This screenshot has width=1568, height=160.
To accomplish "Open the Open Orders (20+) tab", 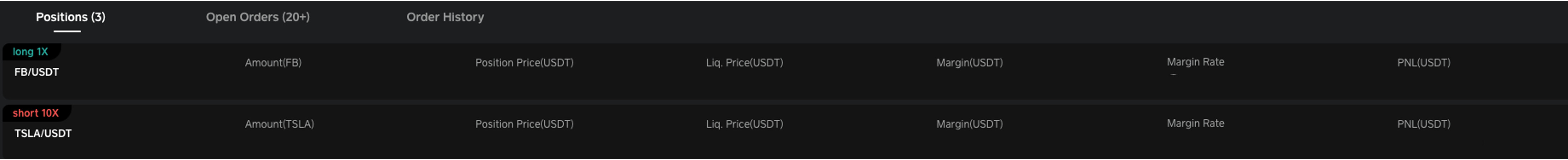I will [x=258, y=17].
